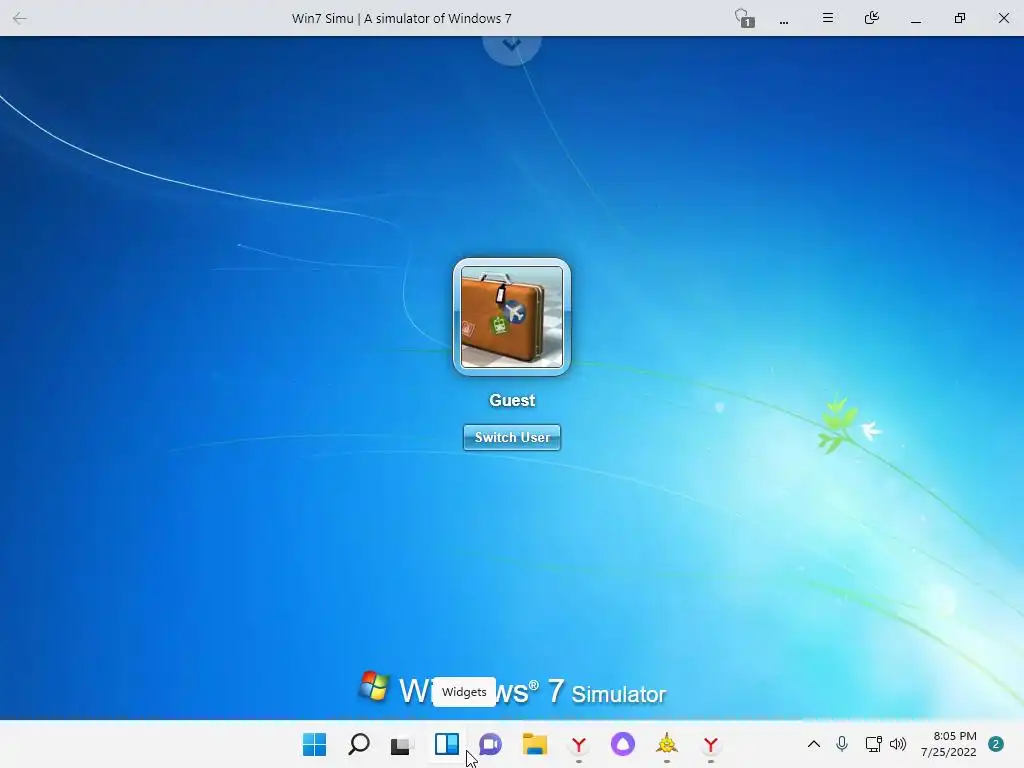Minimize the Win7 Simu window

click(x=916, y=20)
